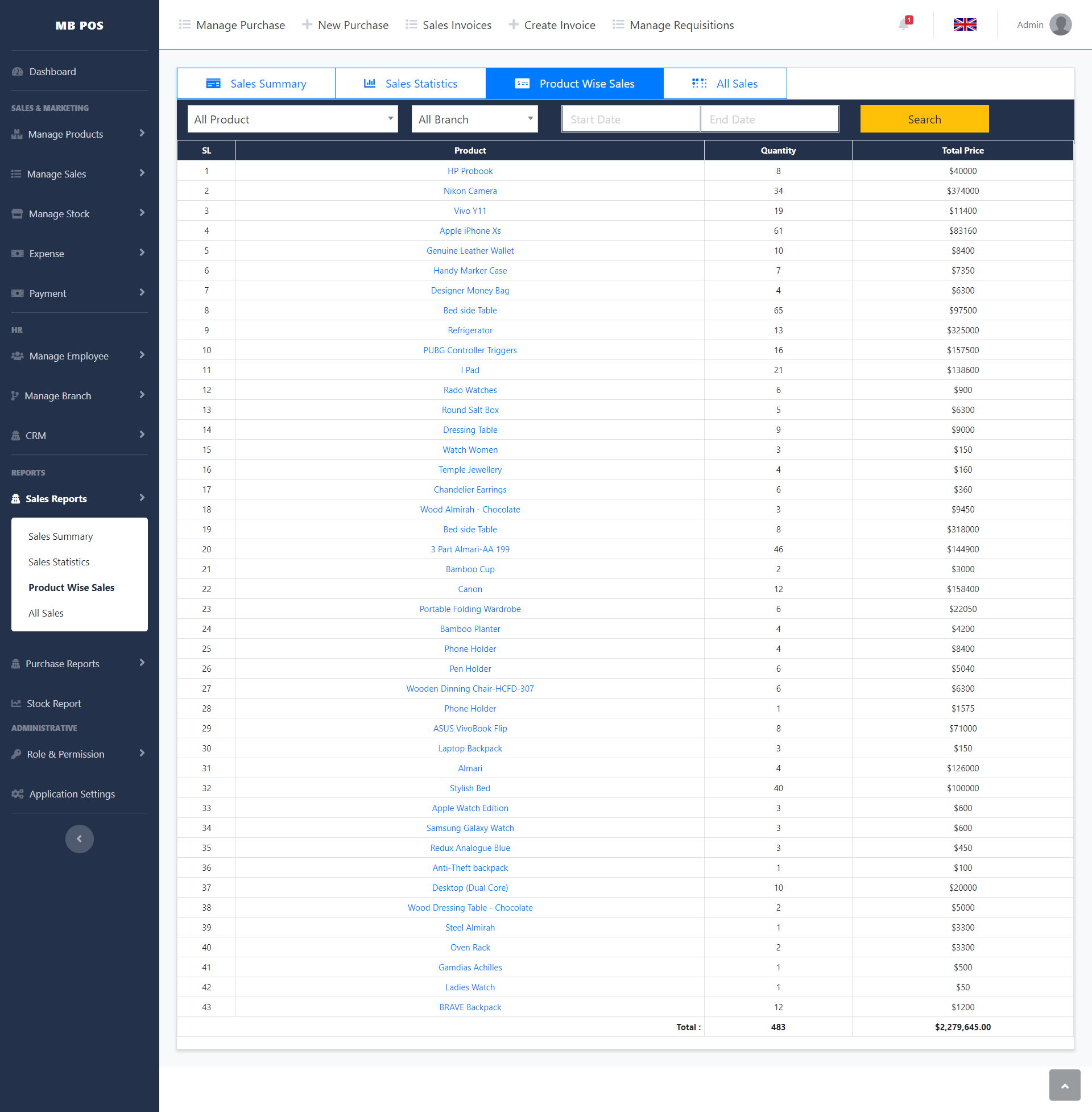This screenshot has height=1112, width=1092.
Task: Open the All Branch dropdown
Action: click(x=474, y=119)
